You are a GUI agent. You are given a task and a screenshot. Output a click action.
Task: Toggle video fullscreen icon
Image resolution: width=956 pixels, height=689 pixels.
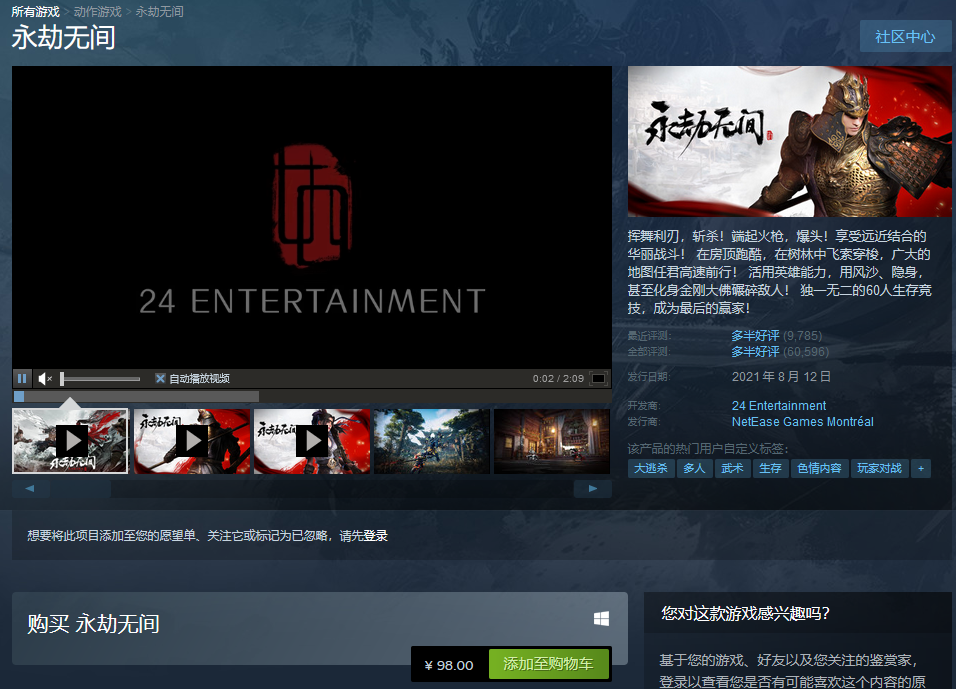(599, 379)
